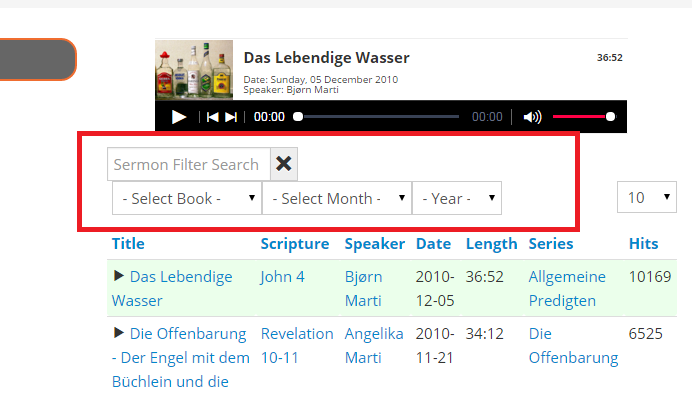This screenshot has height=393, width=692.
Task: Sort sermons by Speaker column
Action: [375, 244]
